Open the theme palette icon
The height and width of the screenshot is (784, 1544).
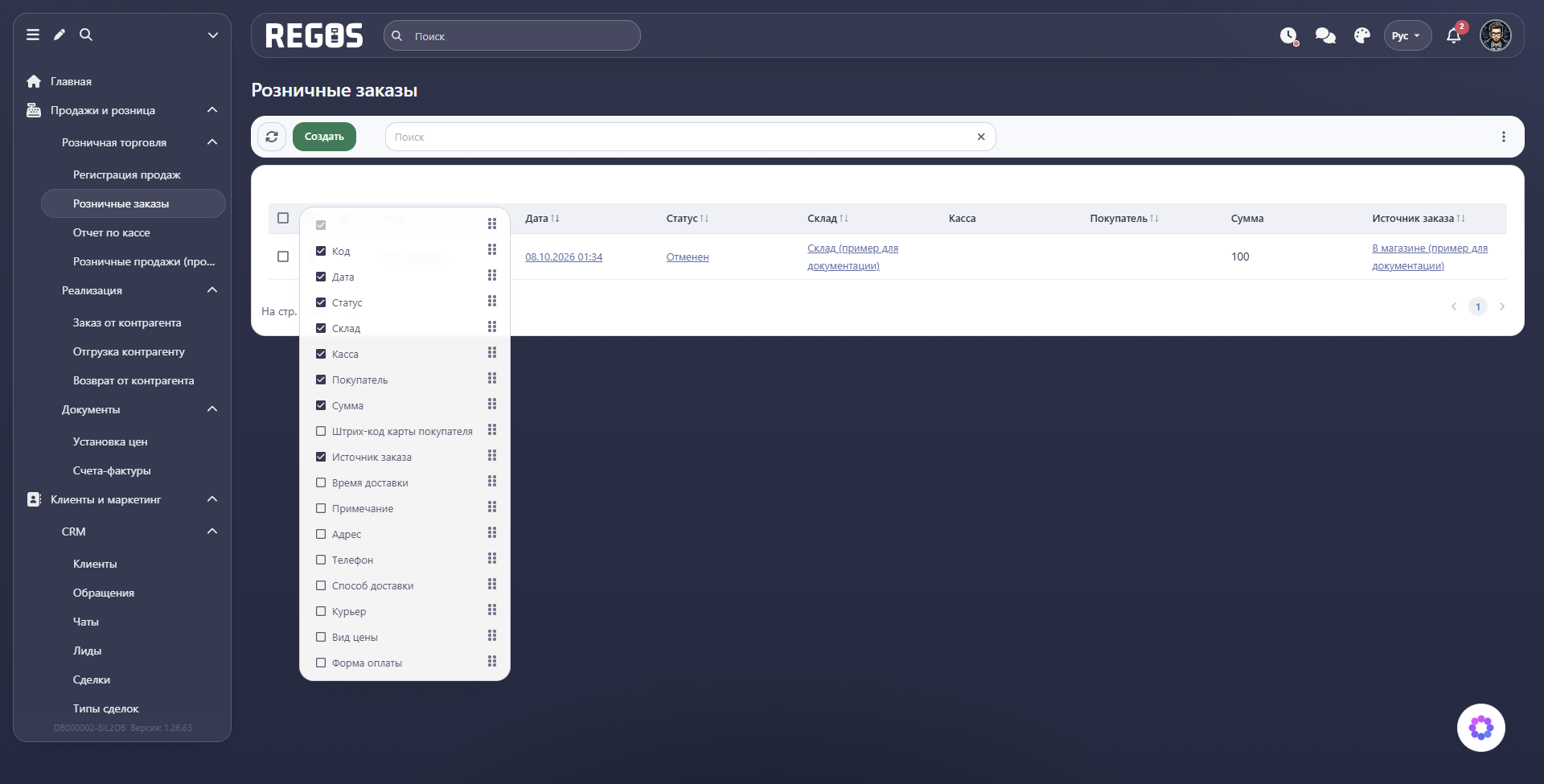[1361, 35]
